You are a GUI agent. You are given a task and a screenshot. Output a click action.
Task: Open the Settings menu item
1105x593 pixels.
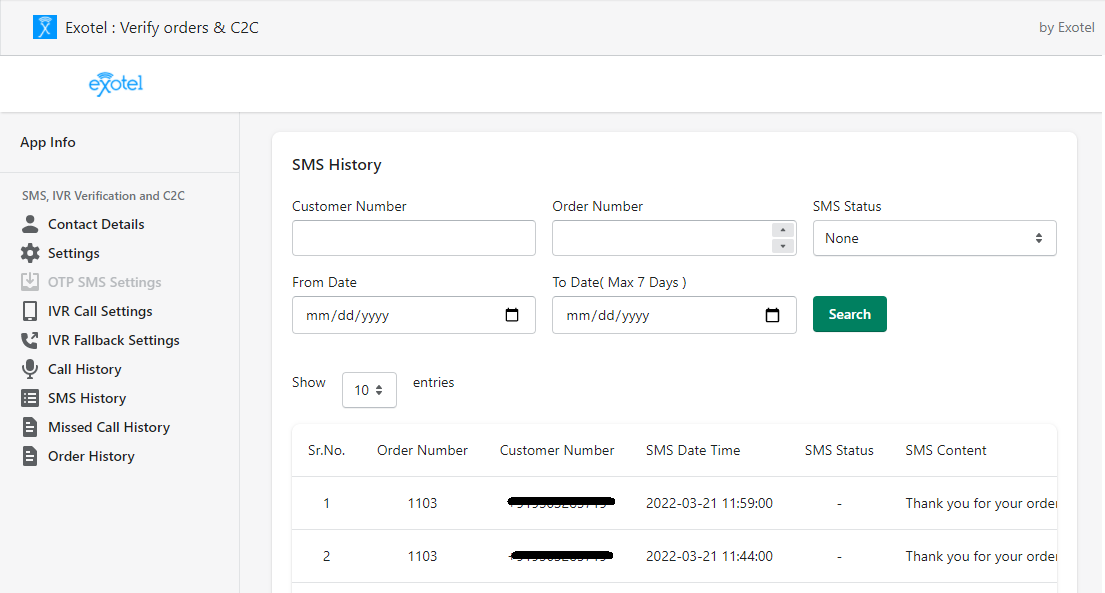pyautogui.click(x=73, y=253)
